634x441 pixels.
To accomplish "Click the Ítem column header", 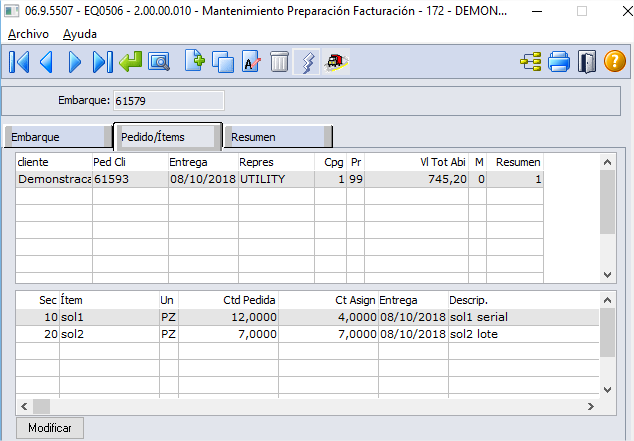I will (109, 300).
